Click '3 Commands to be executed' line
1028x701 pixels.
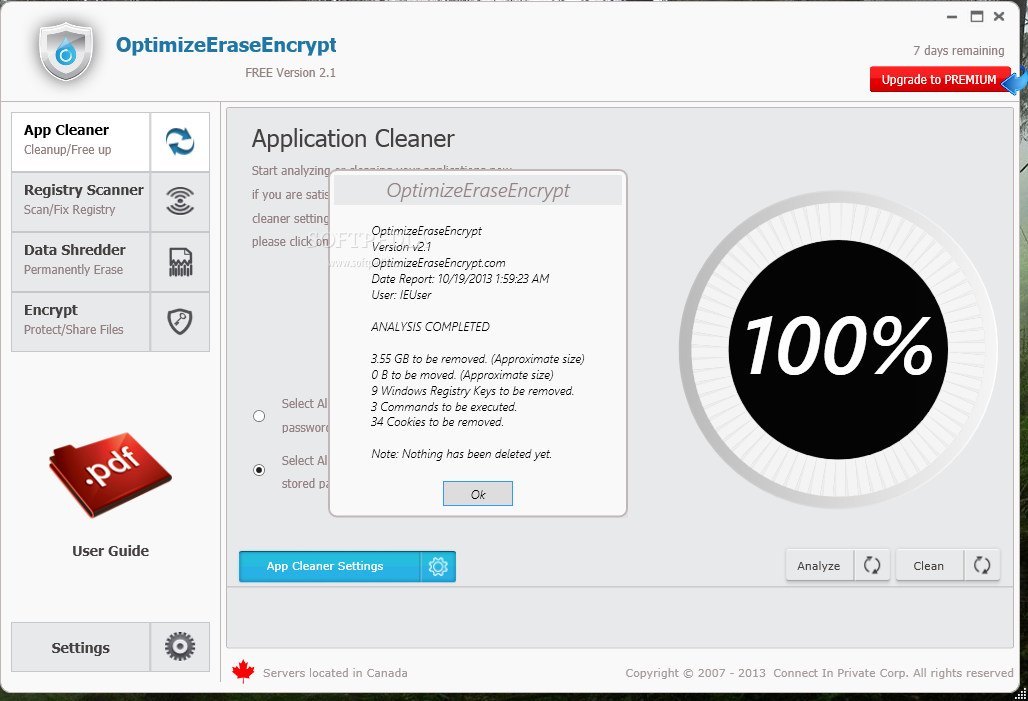click(x=444, y=407)
